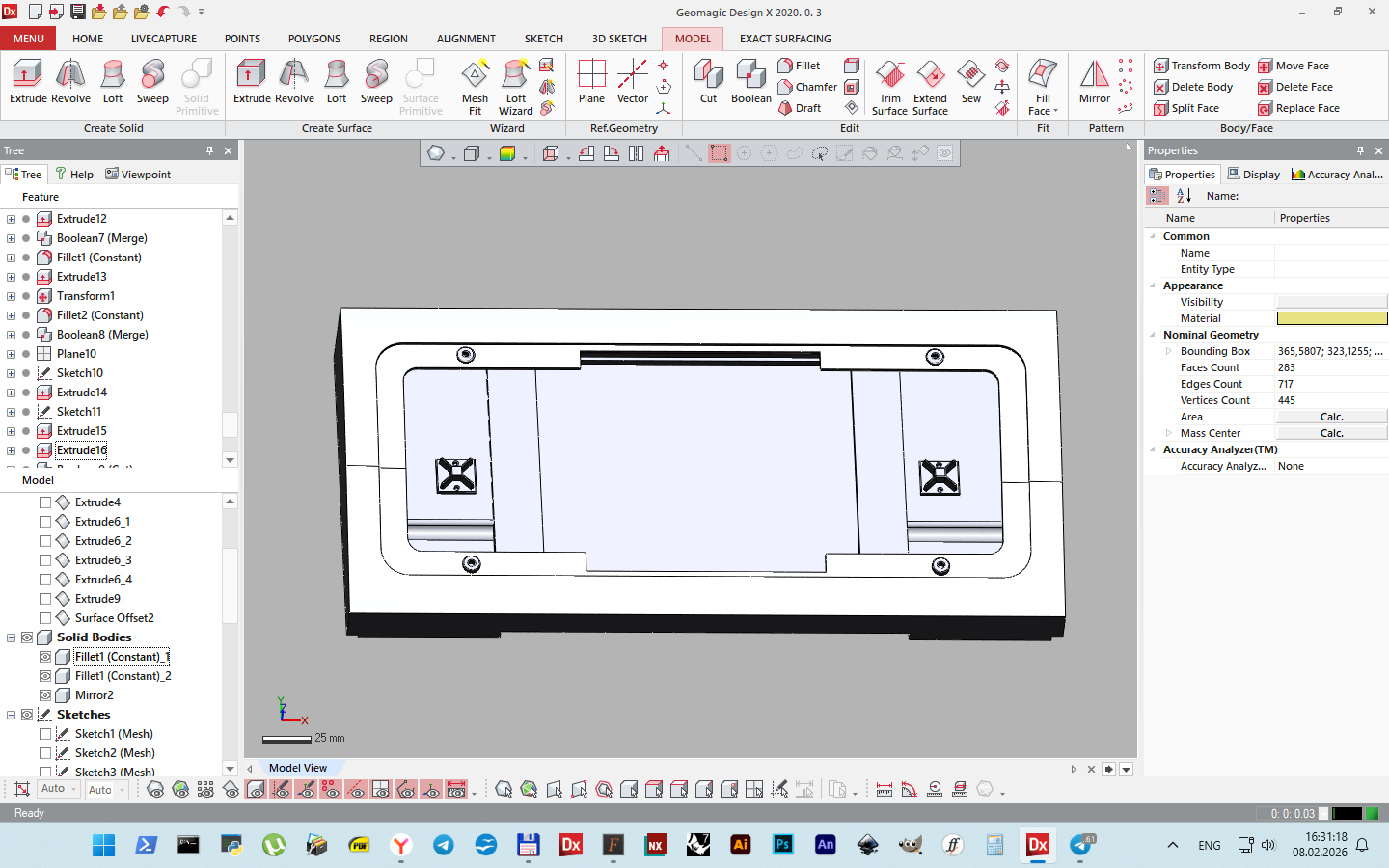Toggle the Sketch1 (Mesh) visibility checkbox
Screen dimensions: 1389x868
[45, 734]
